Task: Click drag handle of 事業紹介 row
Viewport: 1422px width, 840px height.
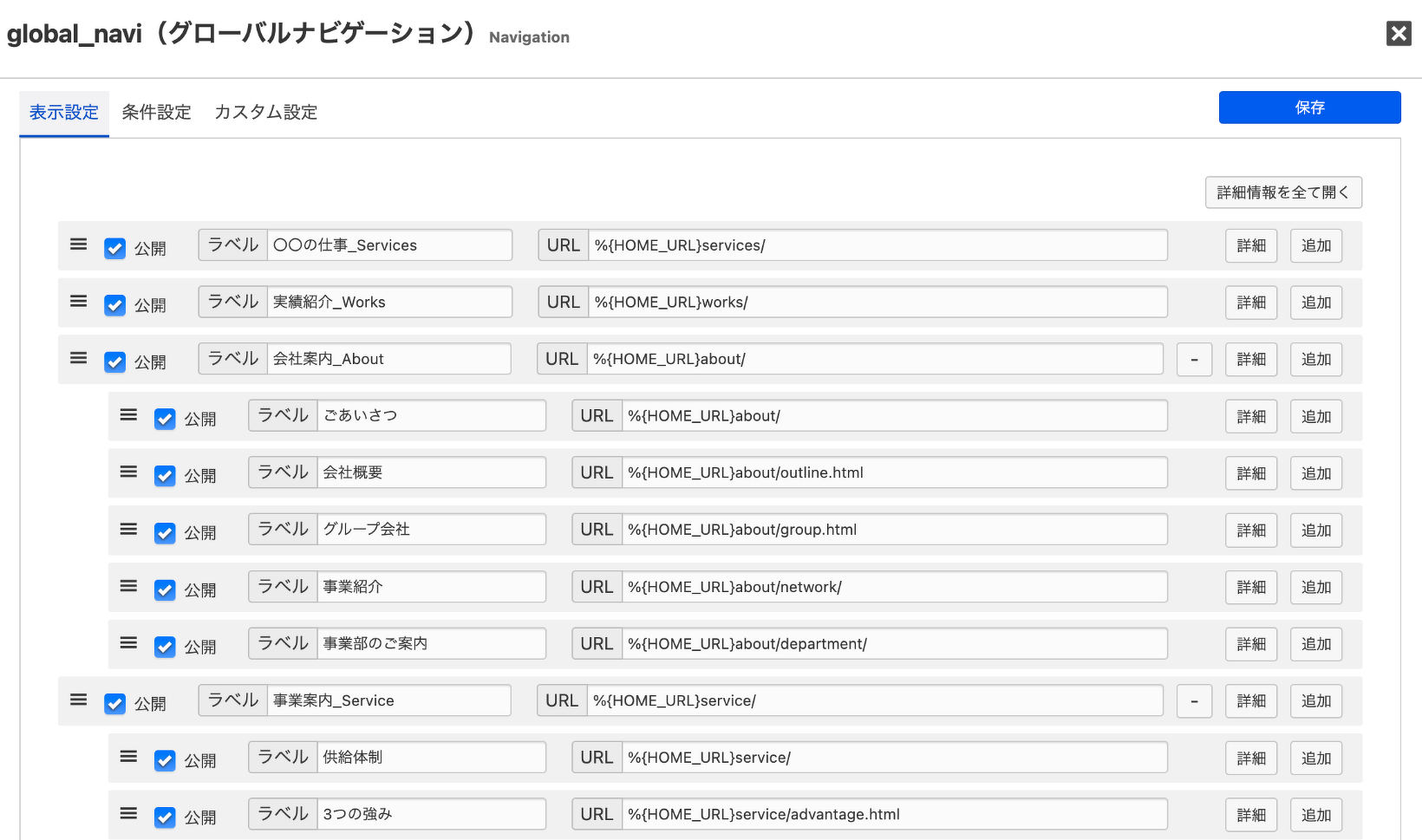Action: (129, 586)
